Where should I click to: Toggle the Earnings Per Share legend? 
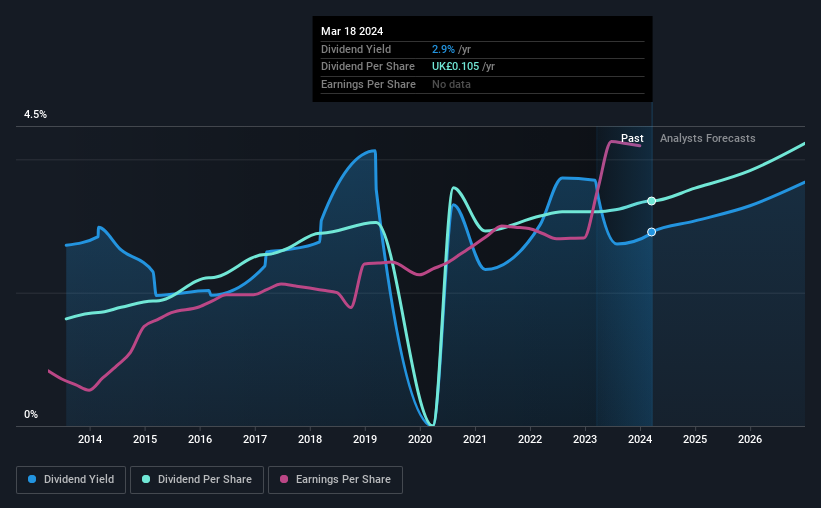coord(335,479)
